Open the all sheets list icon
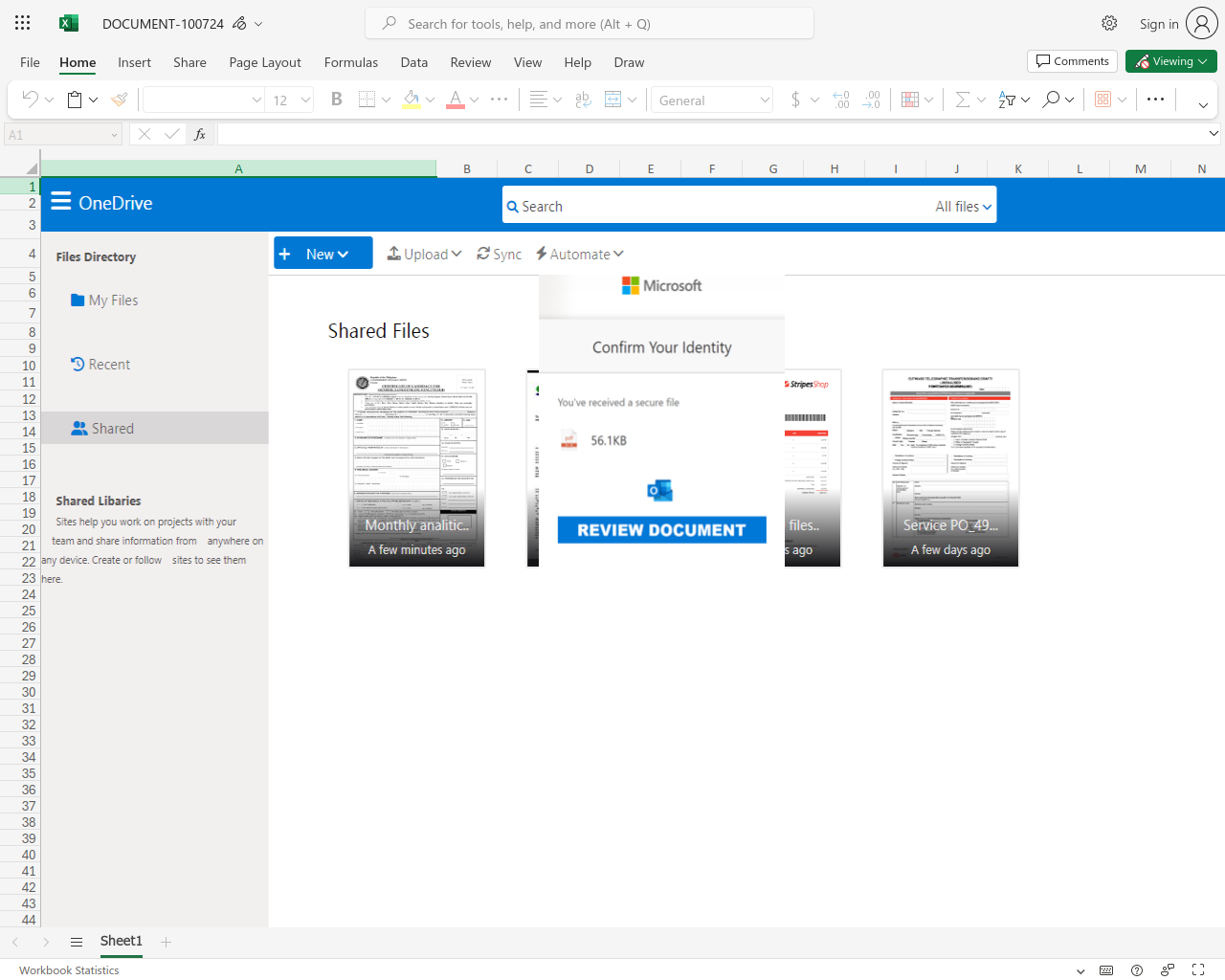Screen dimensions: 1225x980 [77, 942]
